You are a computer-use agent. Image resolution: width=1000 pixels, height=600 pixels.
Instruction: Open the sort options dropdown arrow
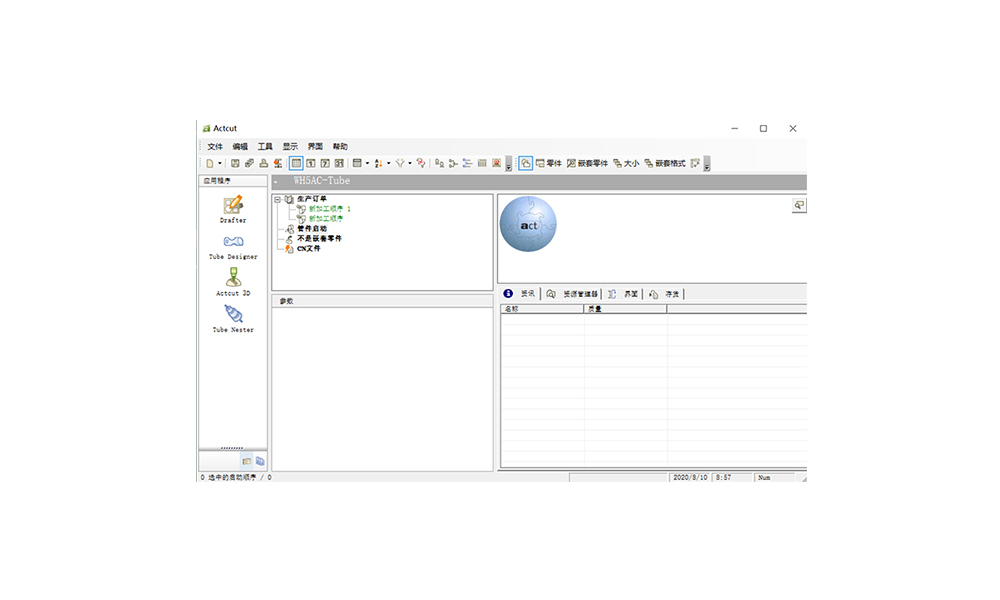pyautogui.click(x=388, y=163)
